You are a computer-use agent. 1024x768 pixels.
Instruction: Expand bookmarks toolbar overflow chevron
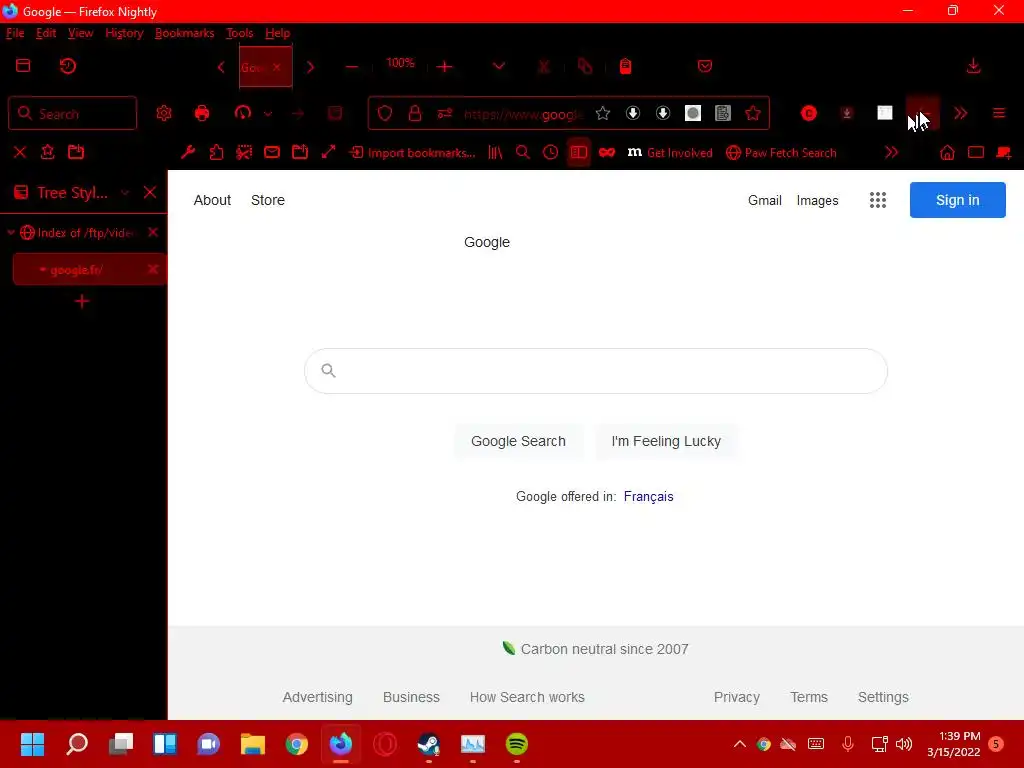(x=891, y=152)
